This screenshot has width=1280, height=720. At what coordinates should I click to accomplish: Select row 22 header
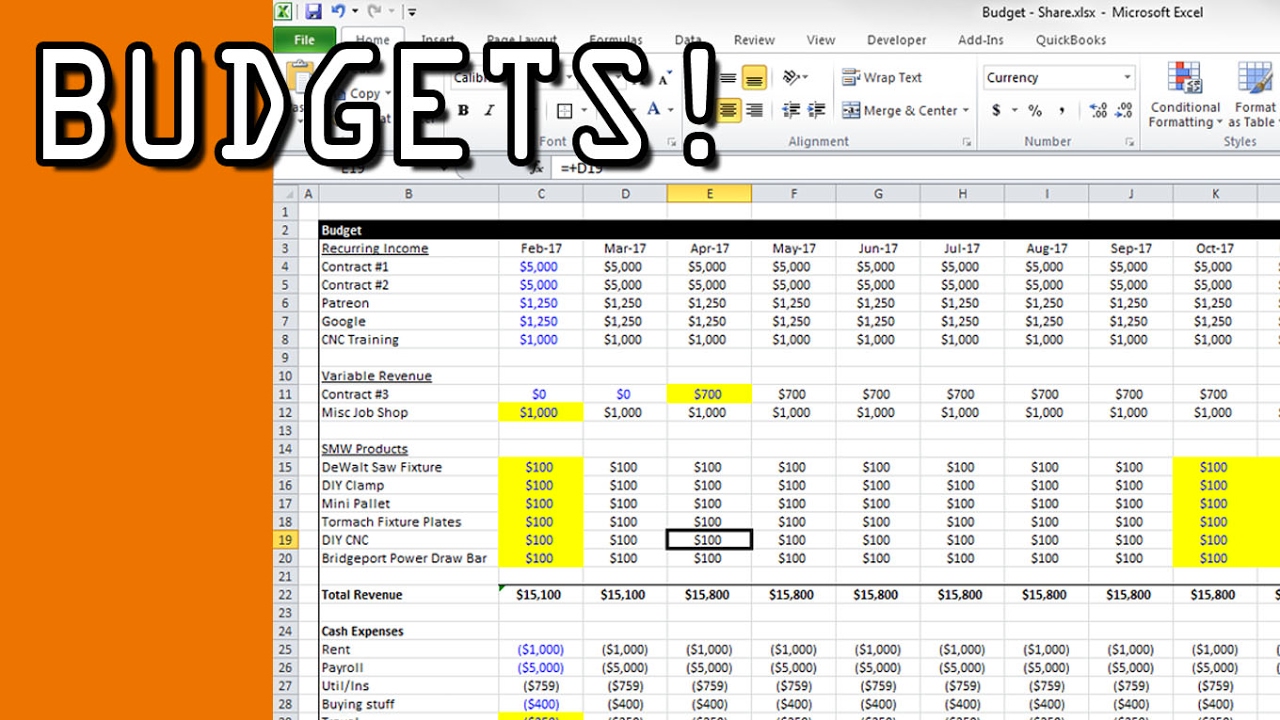[285, 594]
